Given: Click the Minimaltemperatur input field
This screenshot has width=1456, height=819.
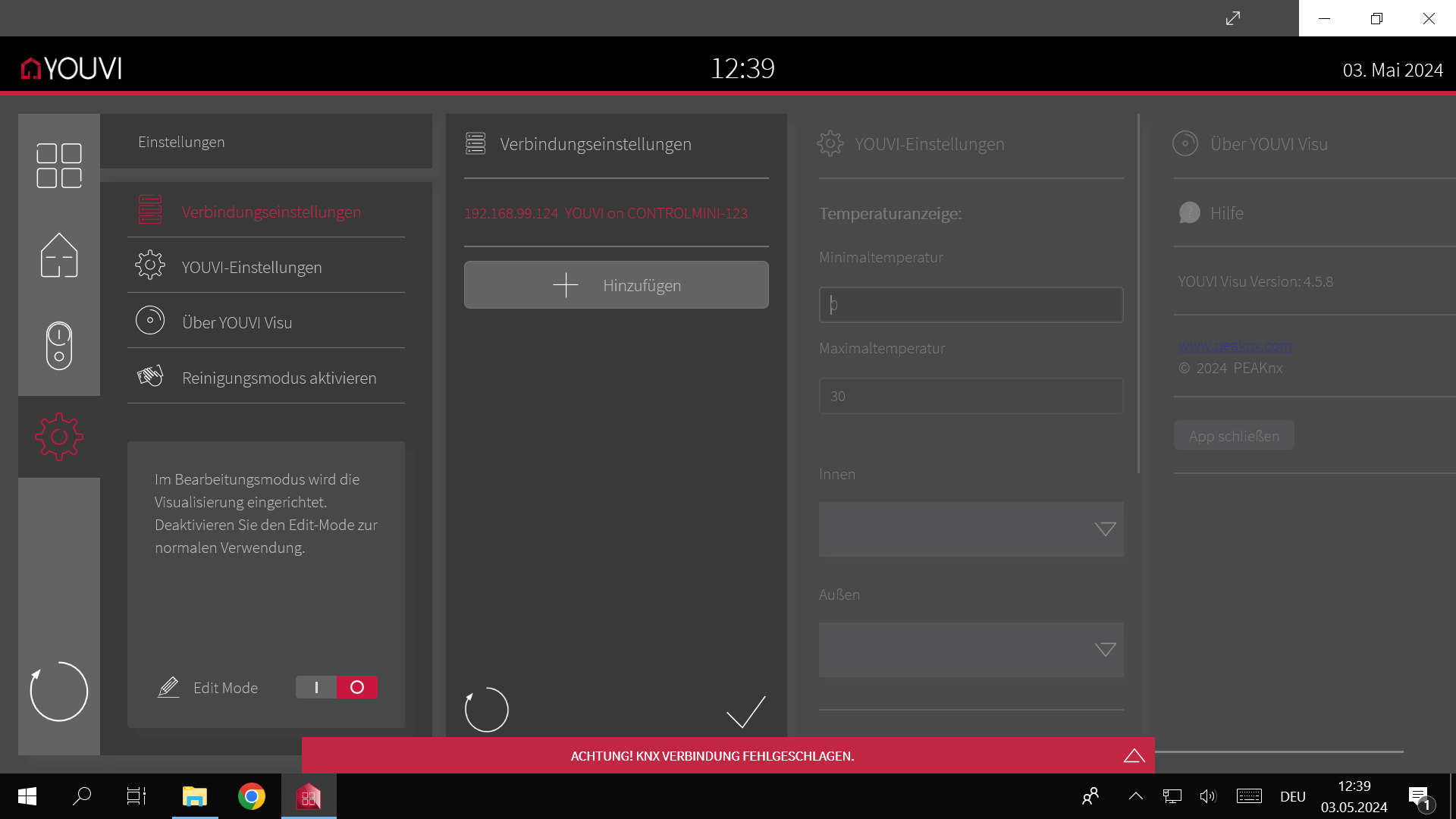Looking at the screenshot, I should (x=971, y=305).
